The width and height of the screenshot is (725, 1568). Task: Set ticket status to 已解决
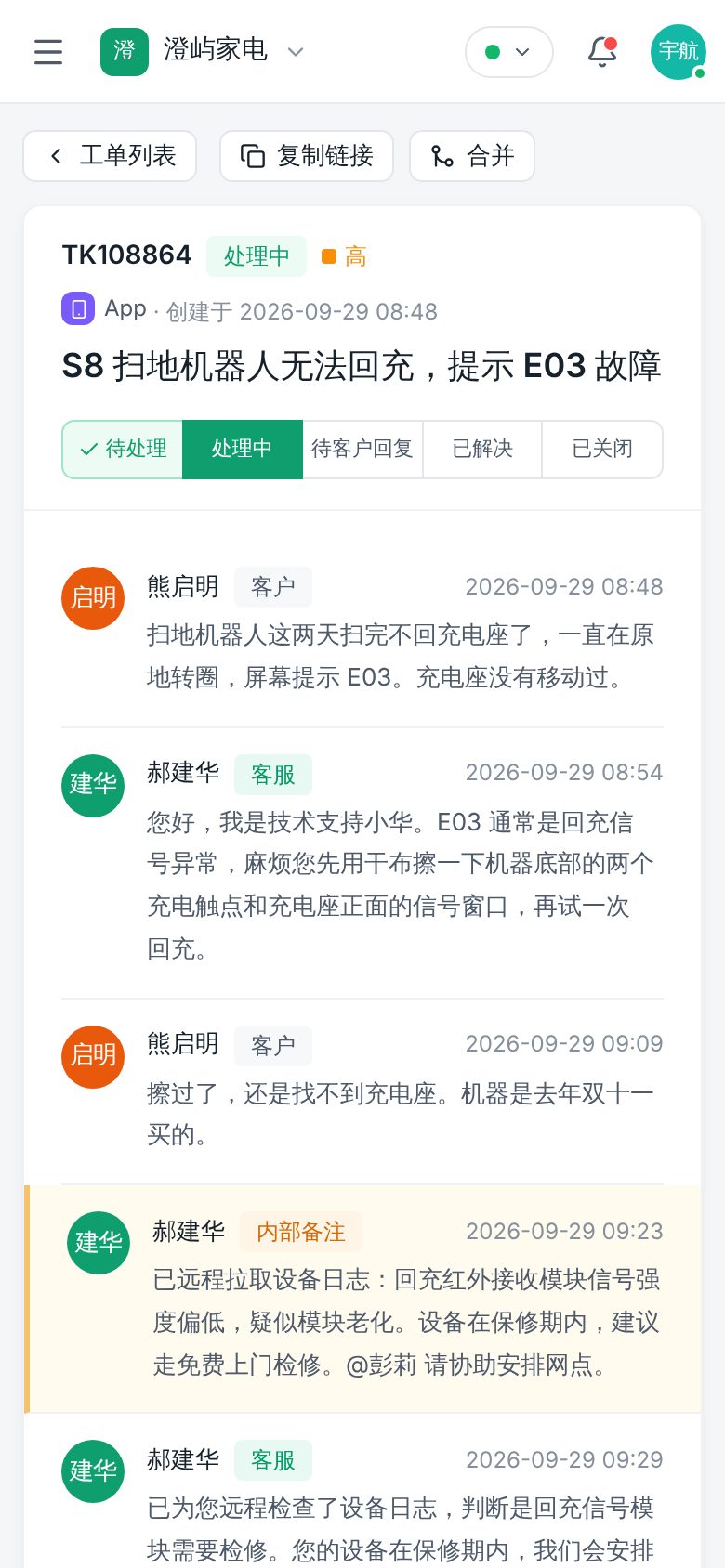tap(482, 449)
